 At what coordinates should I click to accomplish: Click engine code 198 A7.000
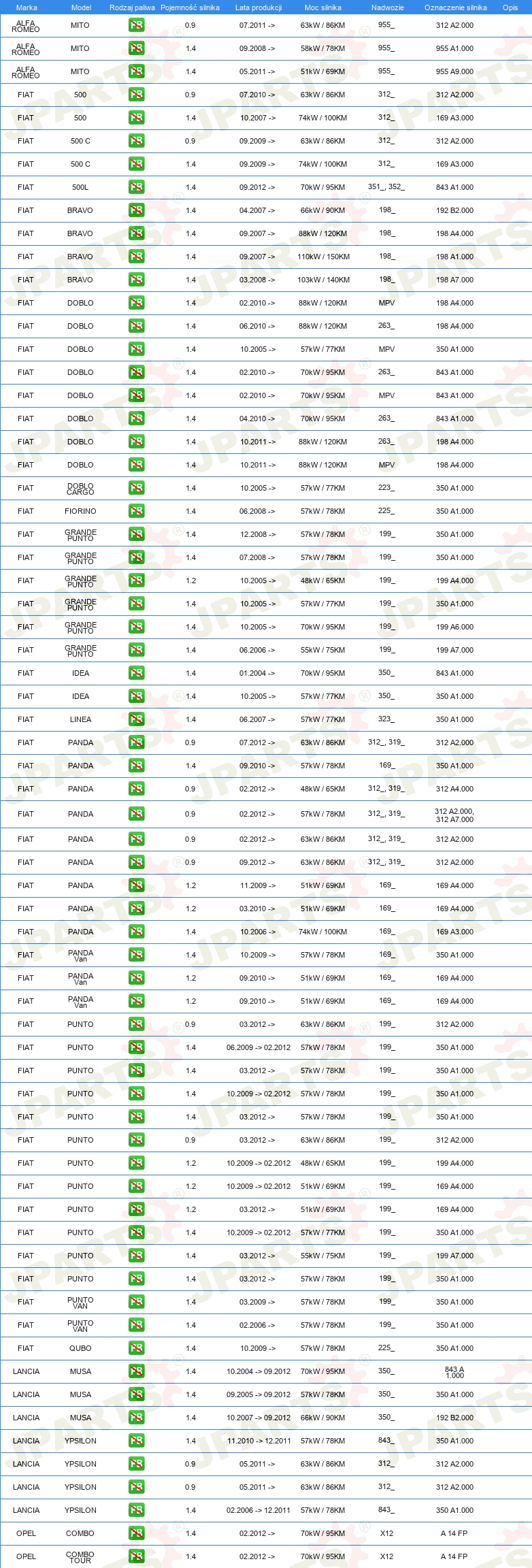(455, 280)
